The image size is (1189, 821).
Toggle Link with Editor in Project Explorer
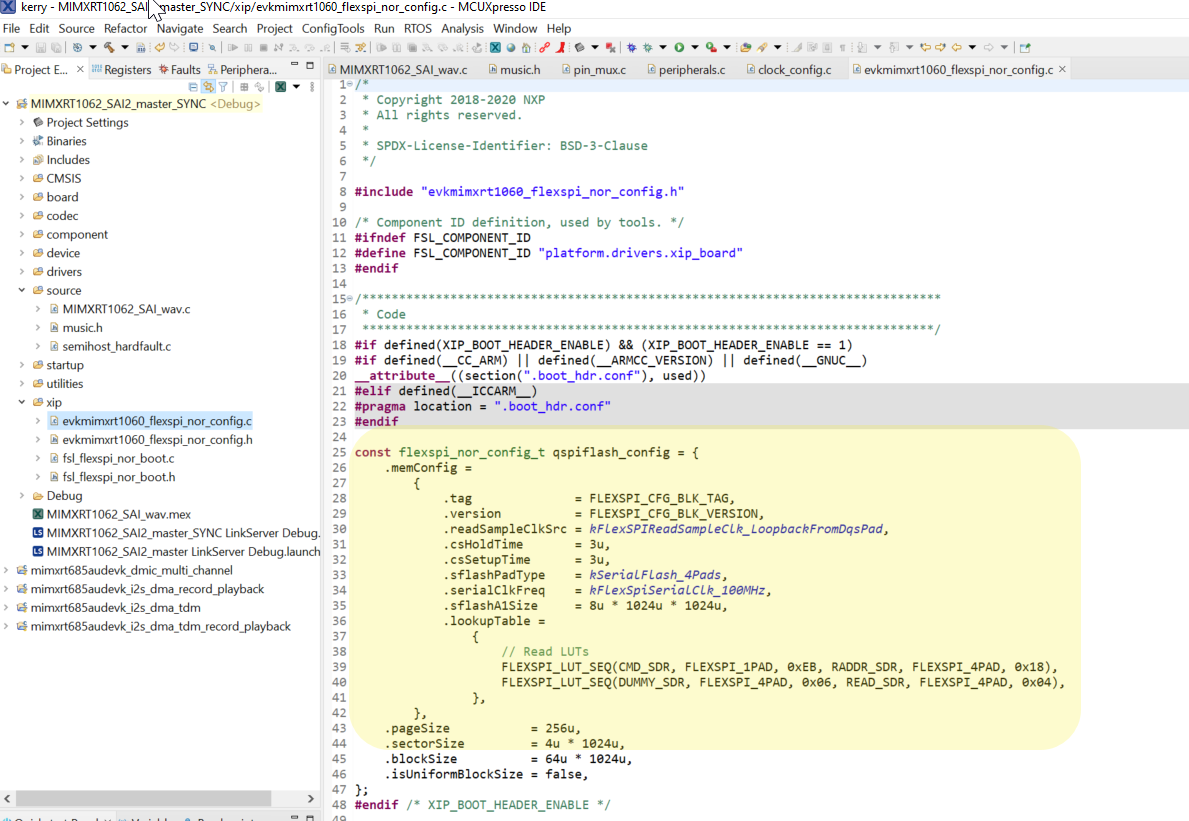click(209, 87)
